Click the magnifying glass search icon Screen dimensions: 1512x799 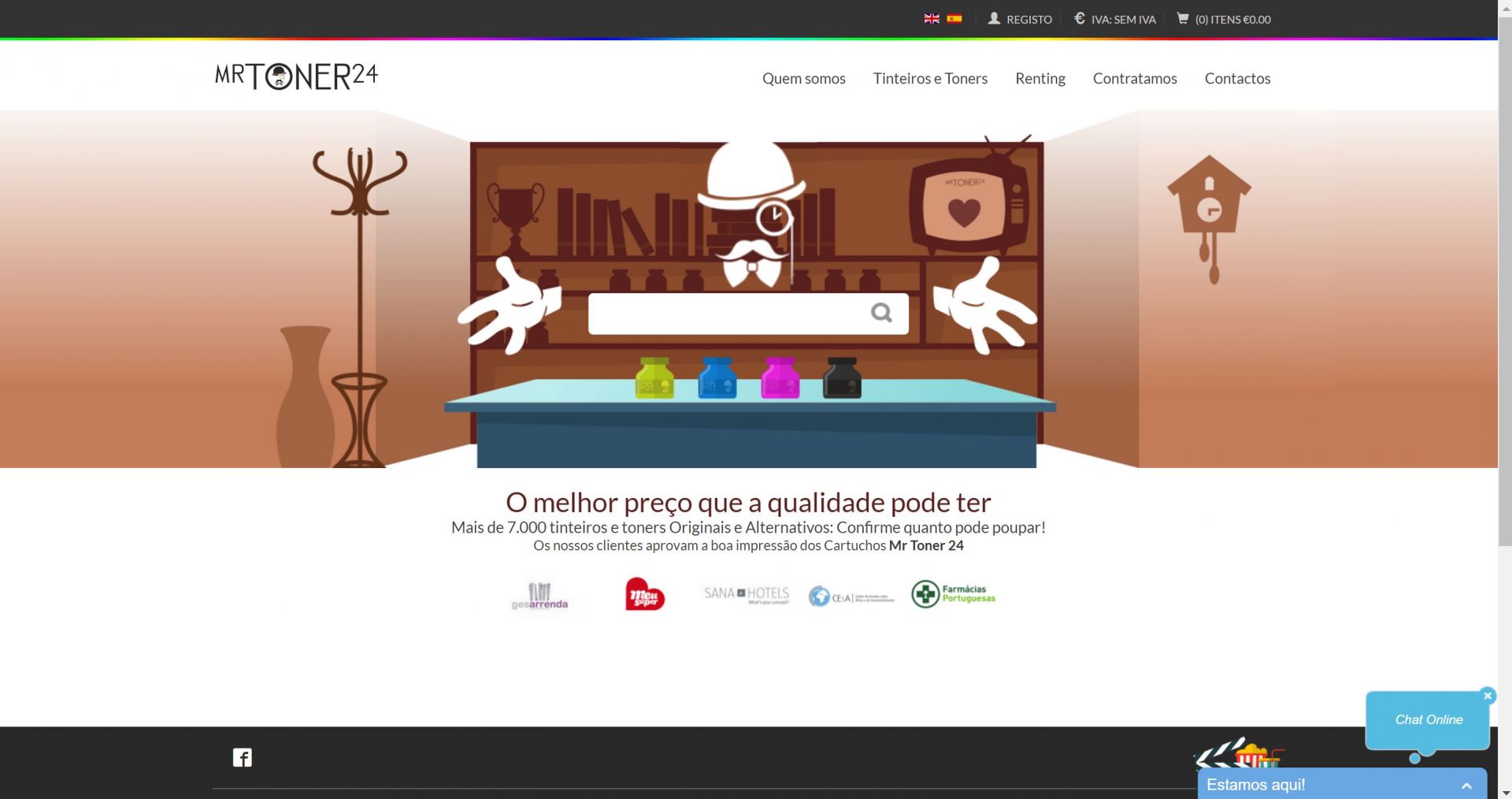point(881,314)
